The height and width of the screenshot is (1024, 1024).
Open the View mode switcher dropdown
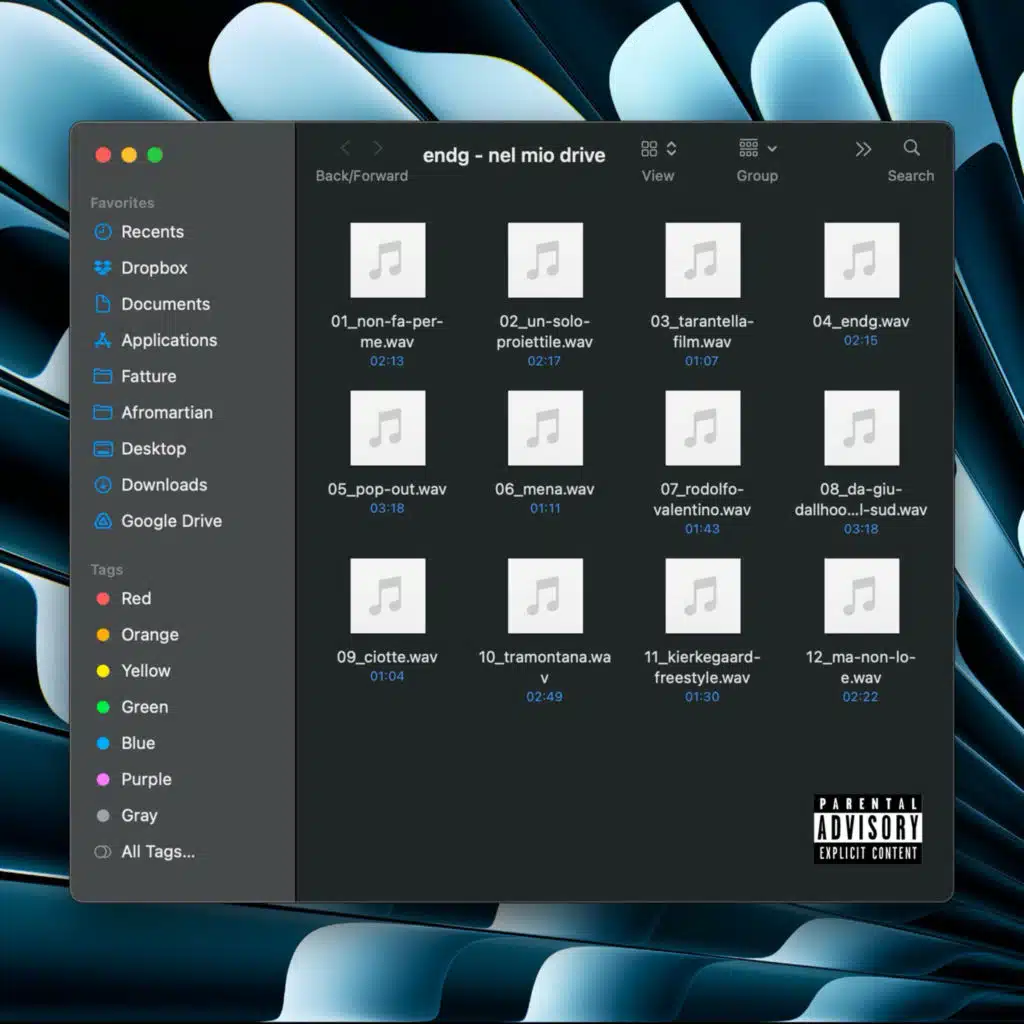pyautogui.click(x=658, y=149)
